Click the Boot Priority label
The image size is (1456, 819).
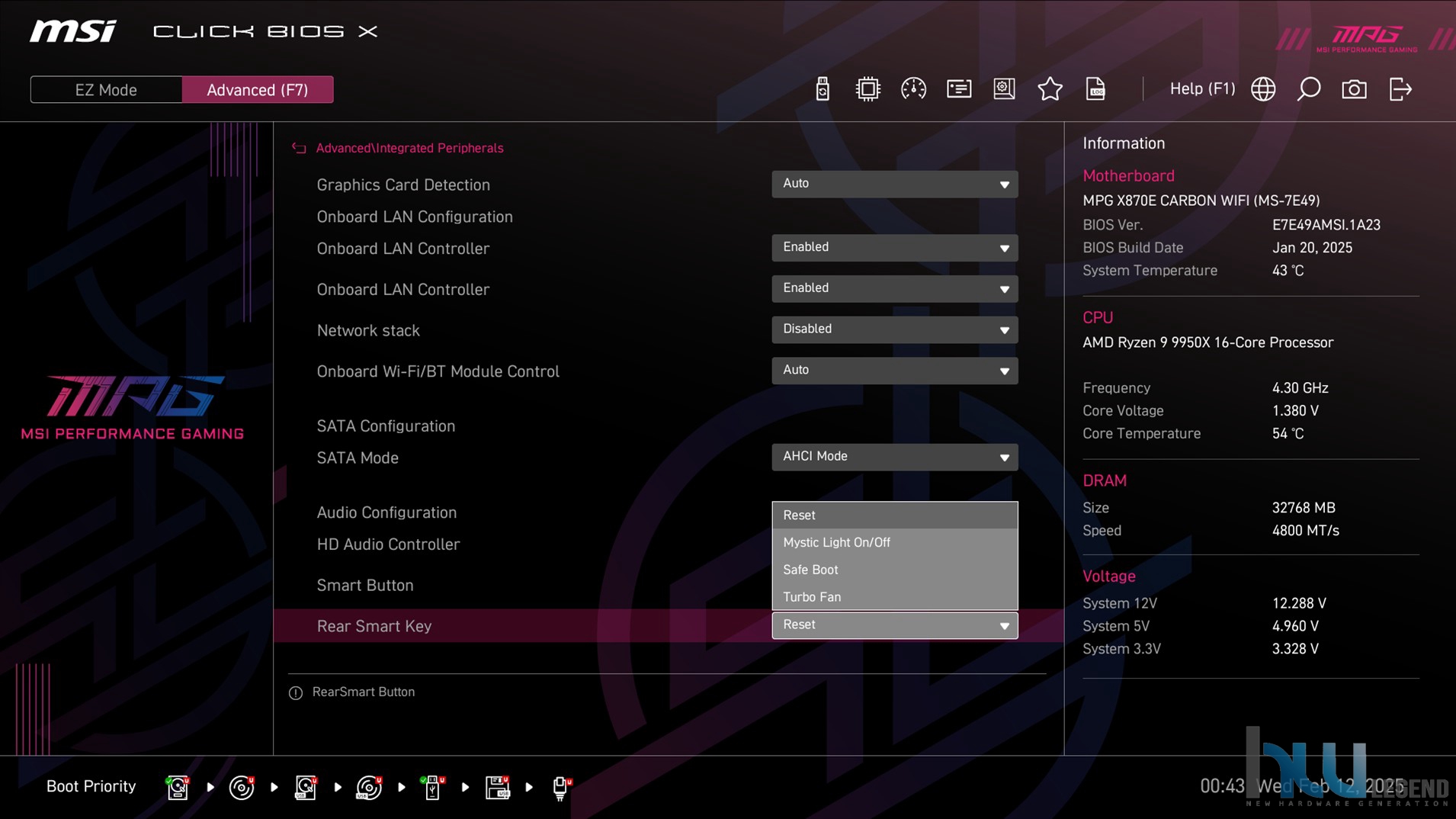91,786
